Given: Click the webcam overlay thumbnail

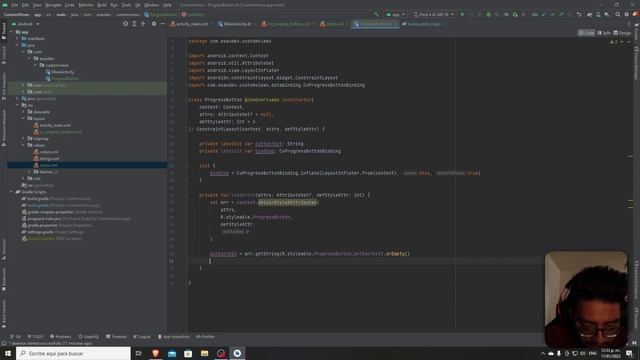Looking at the screenshot, I should (586, 299).
